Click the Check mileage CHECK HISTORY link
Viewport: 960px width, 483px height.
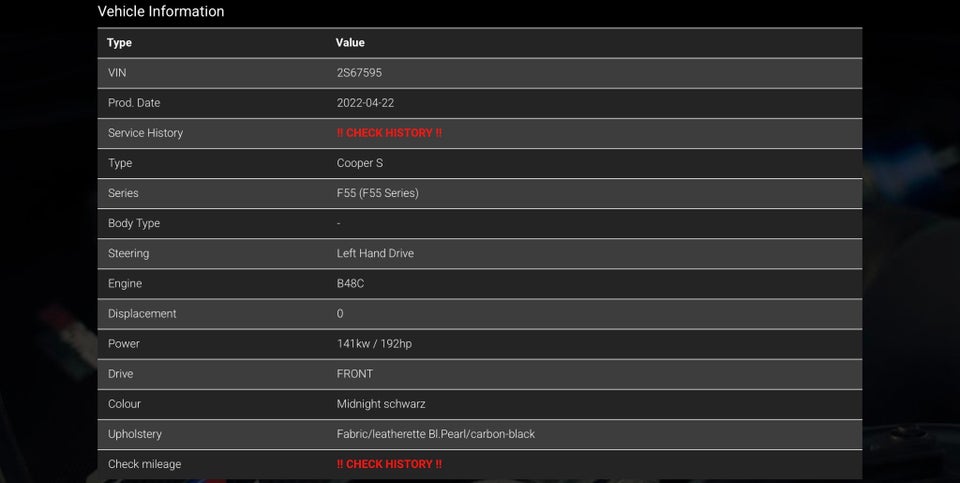coord(389,464)
